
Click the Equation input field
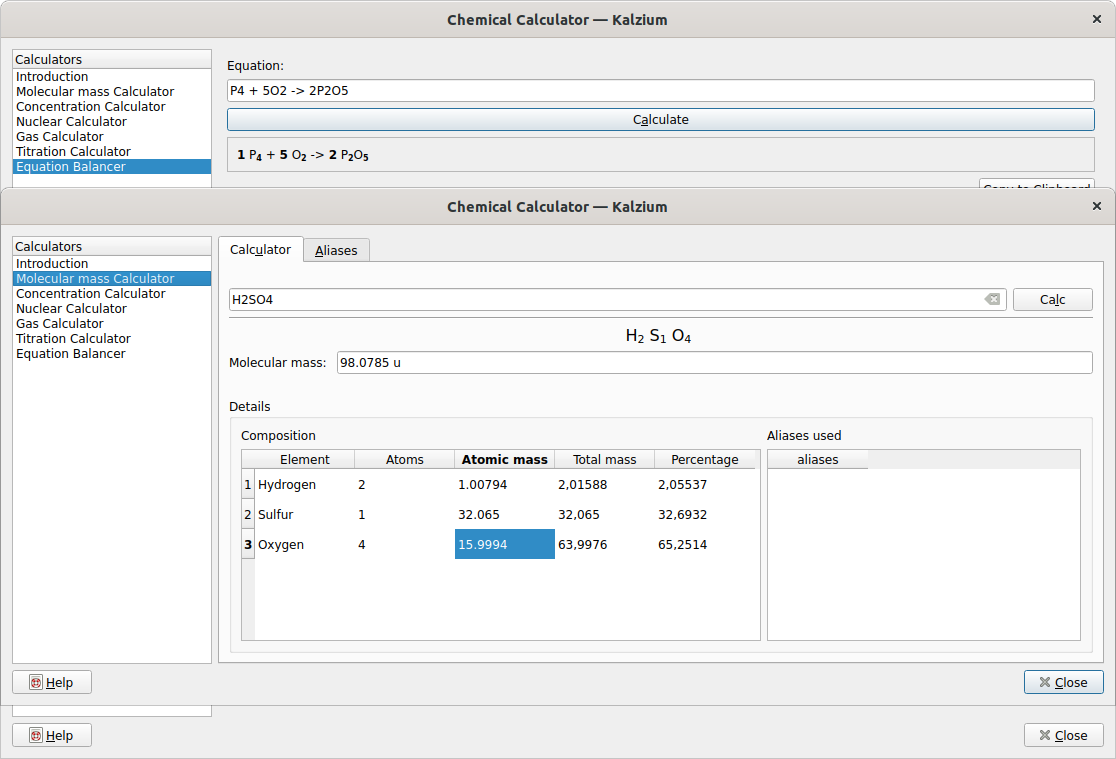coord(660,91)
